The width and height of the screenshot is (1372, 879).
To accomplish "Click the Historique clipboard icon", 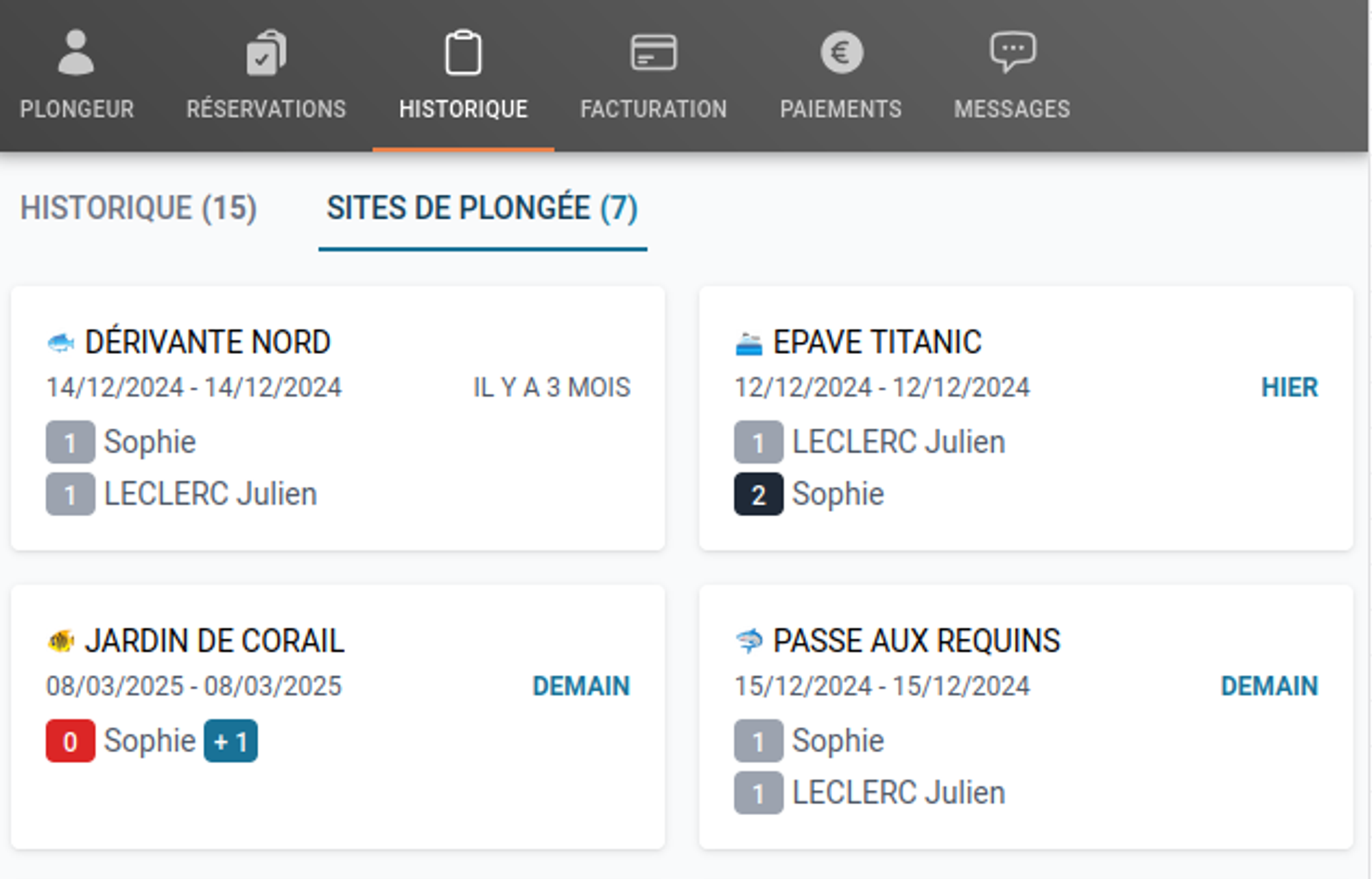I will click(x=463, y=53).
